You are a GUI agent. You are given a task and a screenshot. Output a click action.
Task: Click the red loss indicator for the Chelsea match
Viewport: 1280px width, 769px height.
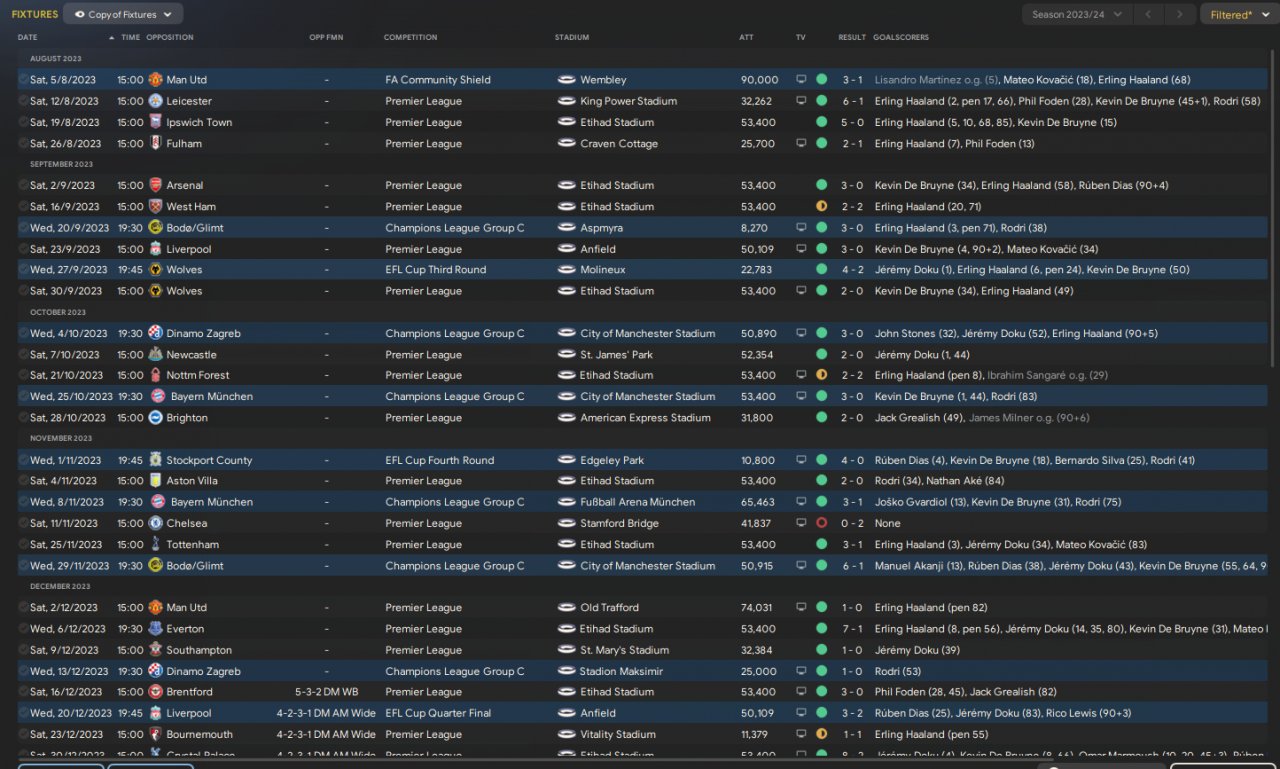(x=822, y=523)
